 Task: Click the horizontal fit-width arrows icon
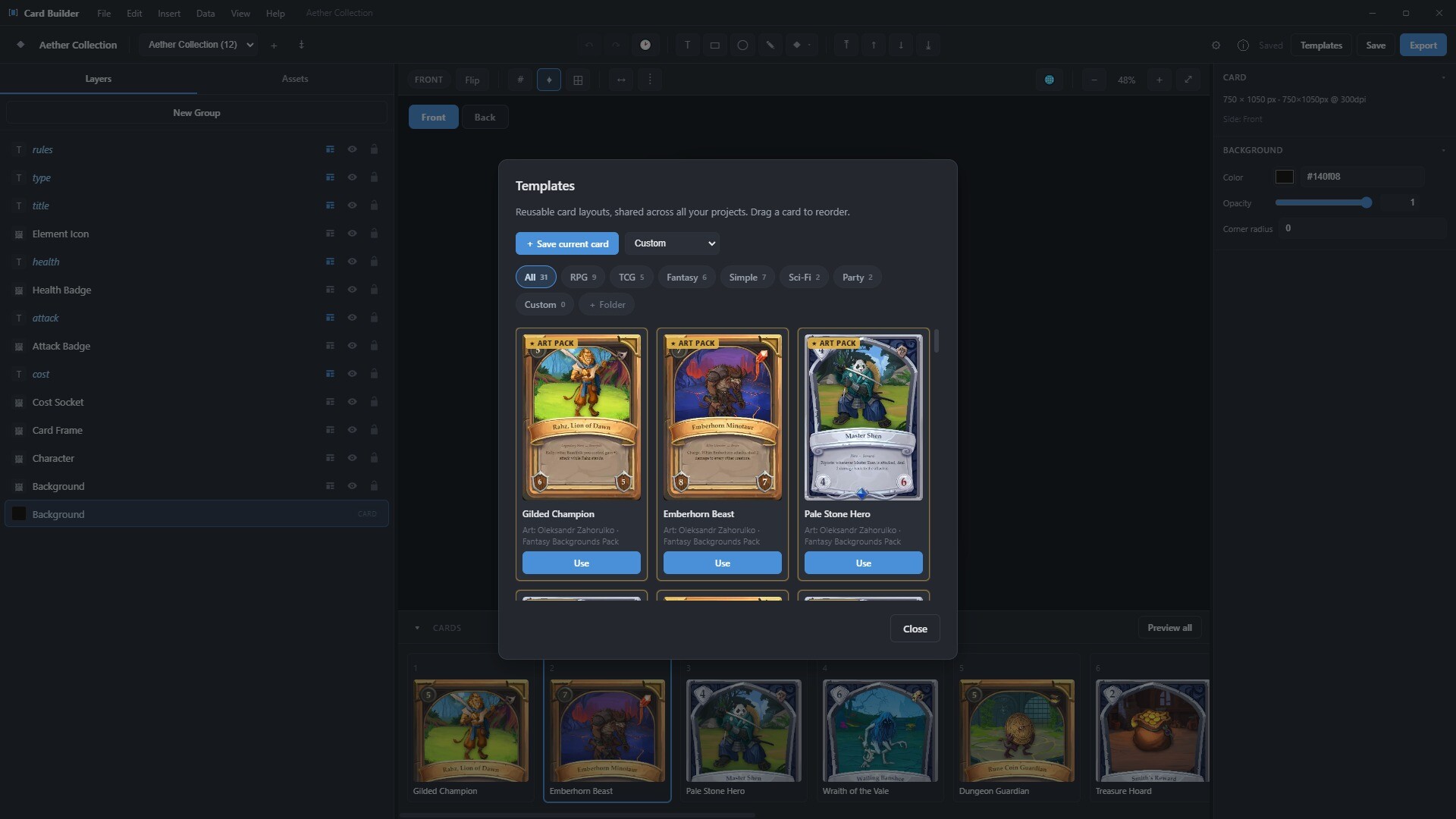pyautogui.click(x=621, y=80)
